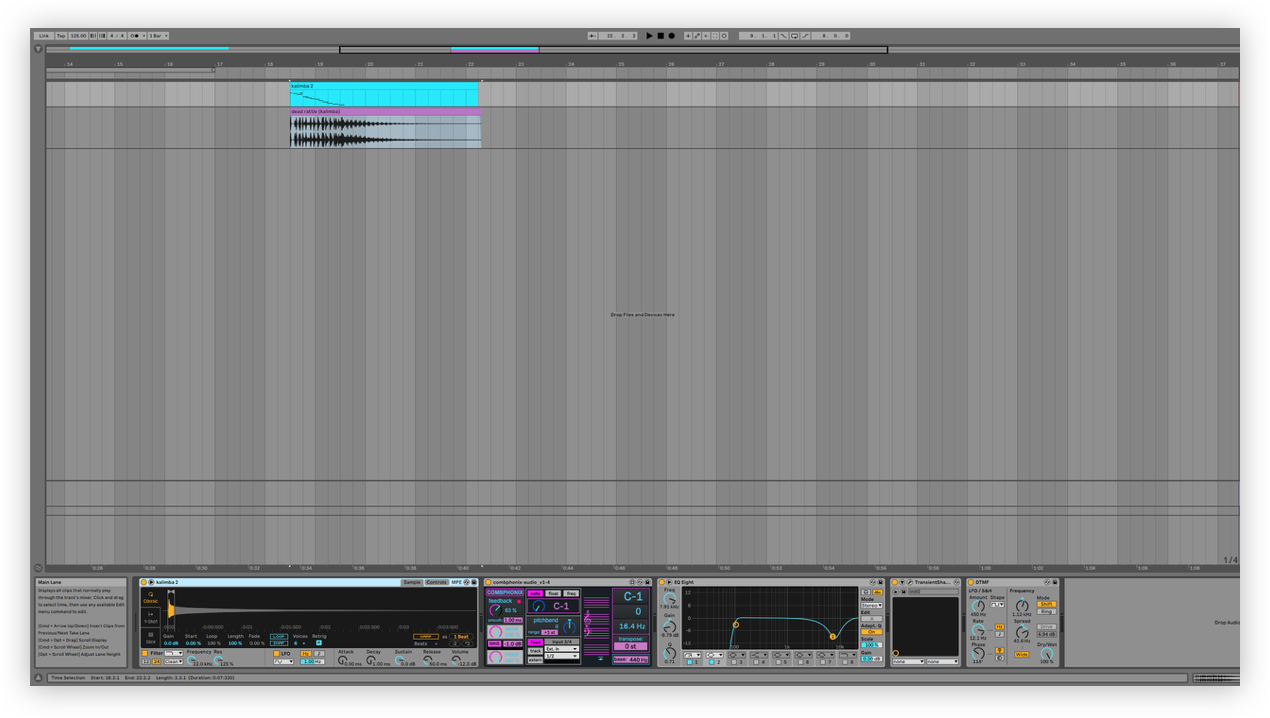Open the band 1 filter type dropdown
1270x718 pixels.
(692, 655)
